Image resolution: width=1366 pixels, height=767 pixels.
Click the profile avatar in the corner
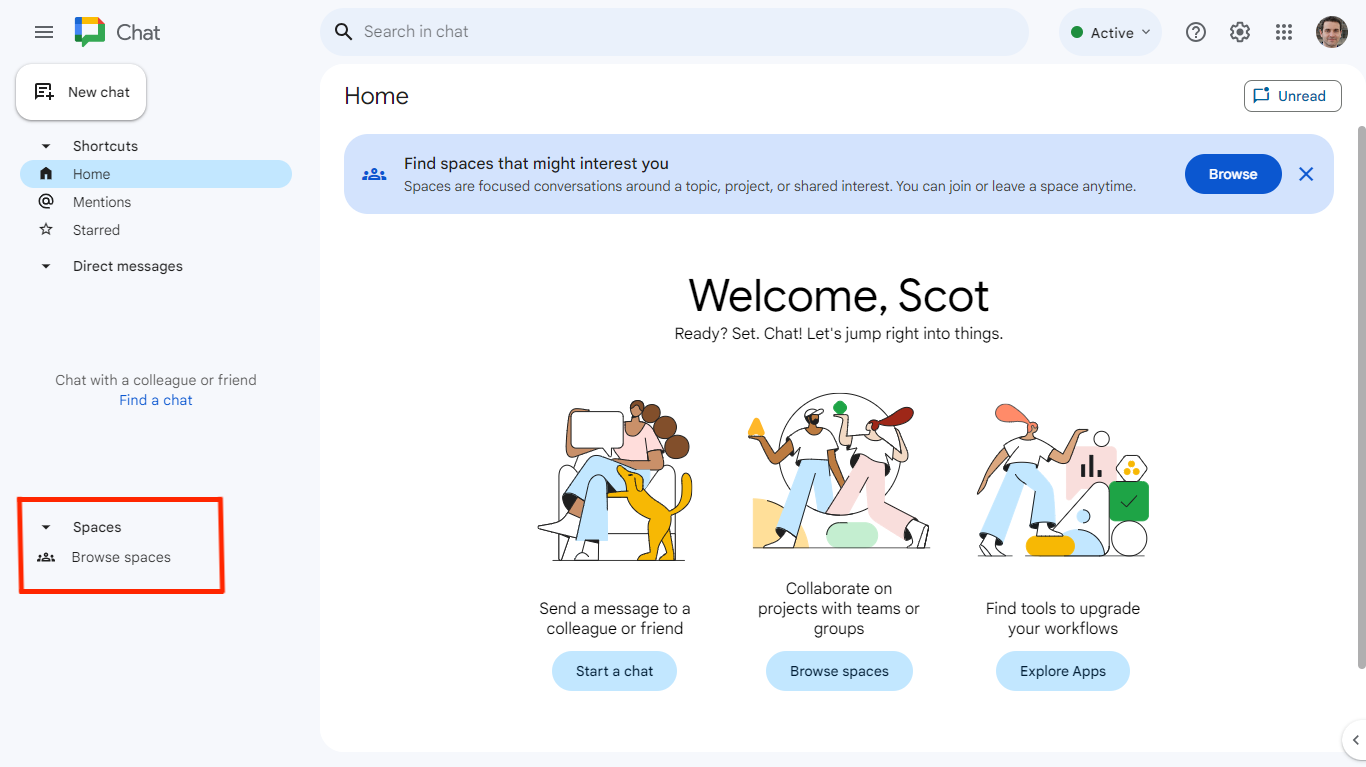coord(1332,31)
